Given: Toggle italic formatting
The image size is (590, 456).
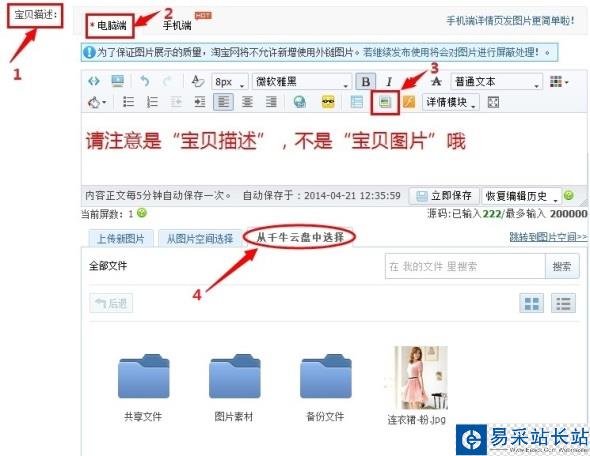Looking at the screenshot, I should tap(389, 82).
